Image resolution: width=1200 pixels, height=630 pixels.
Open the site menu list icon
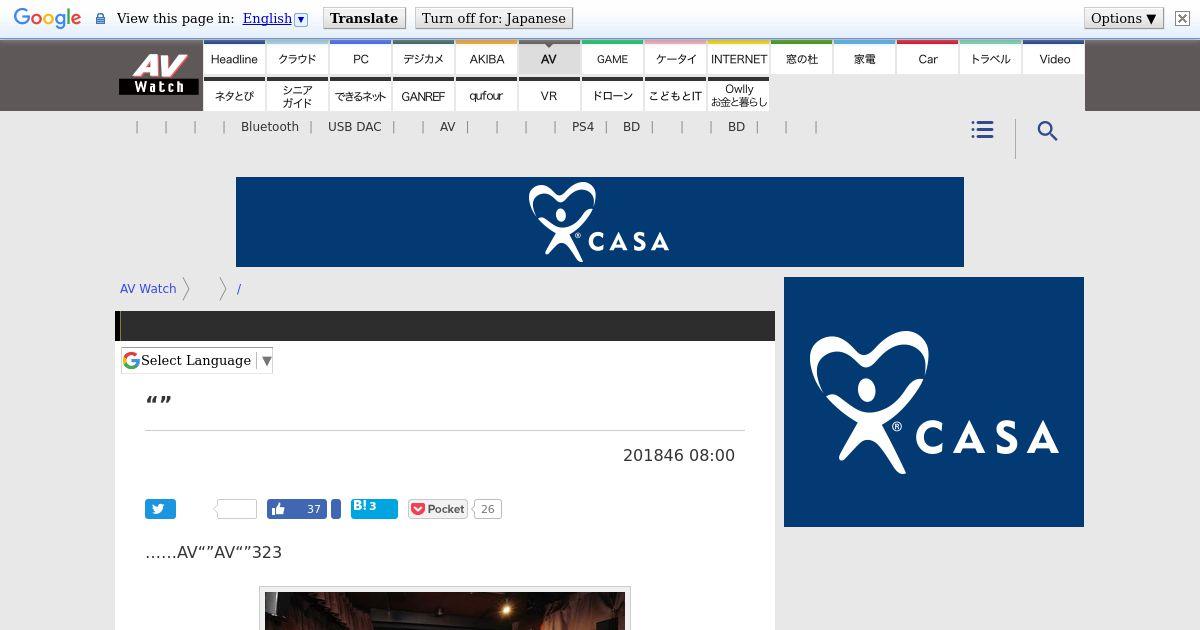click(x=982, y=130)
